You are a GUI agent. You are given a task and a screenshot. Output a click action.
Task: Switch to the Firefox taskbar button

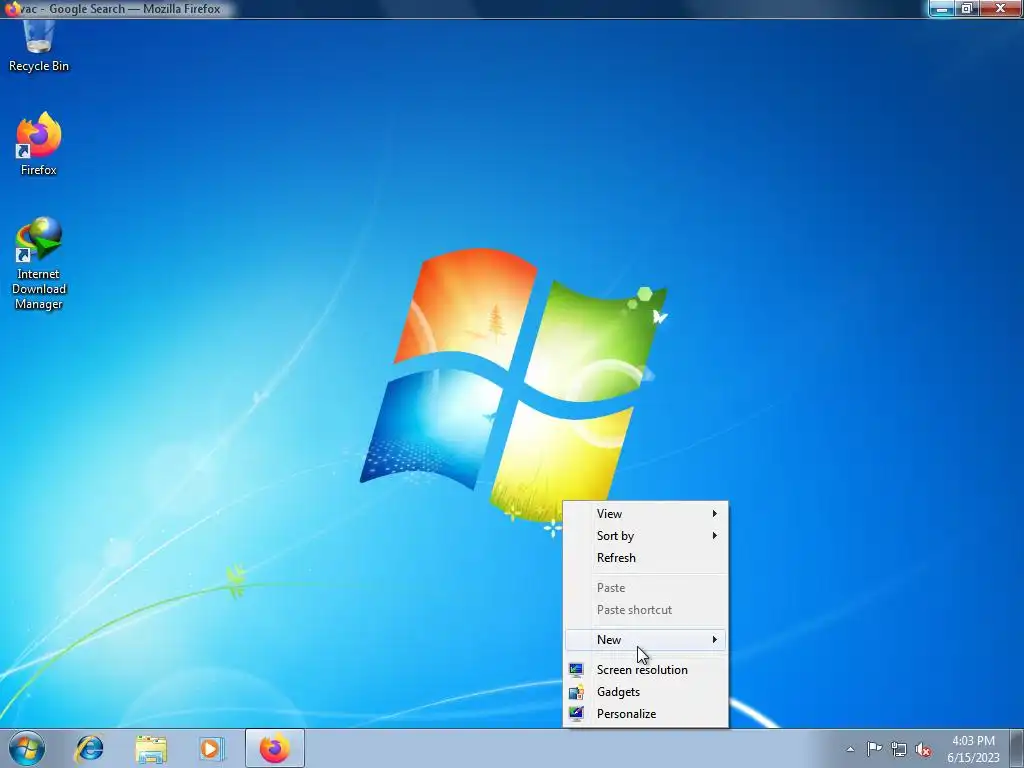point(275,748)
